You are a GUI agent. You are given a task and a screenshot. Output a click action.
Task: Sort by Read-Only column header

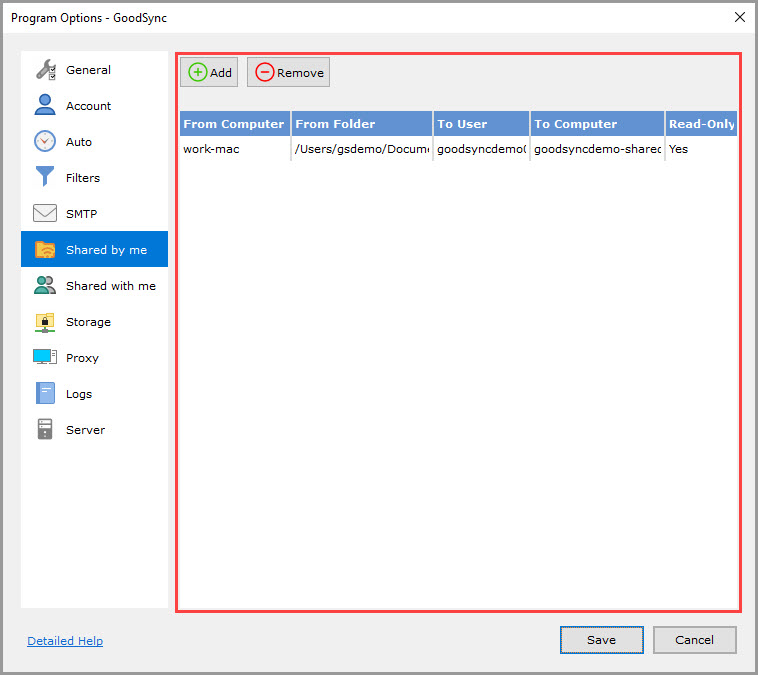click(x=701, y=124)
